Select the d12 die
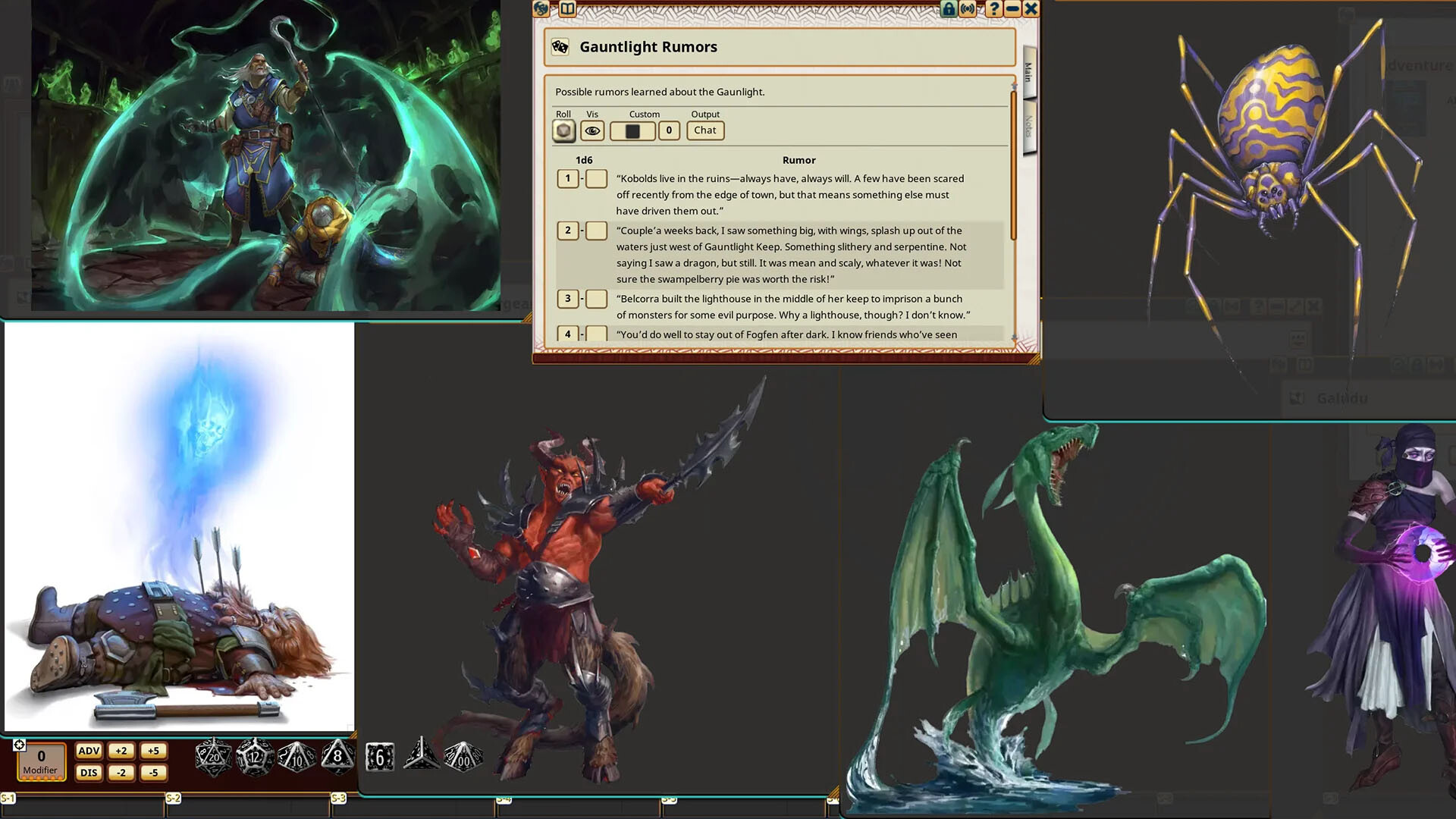The height and width of the screenshot is (819, 1456). coord(256,756)
